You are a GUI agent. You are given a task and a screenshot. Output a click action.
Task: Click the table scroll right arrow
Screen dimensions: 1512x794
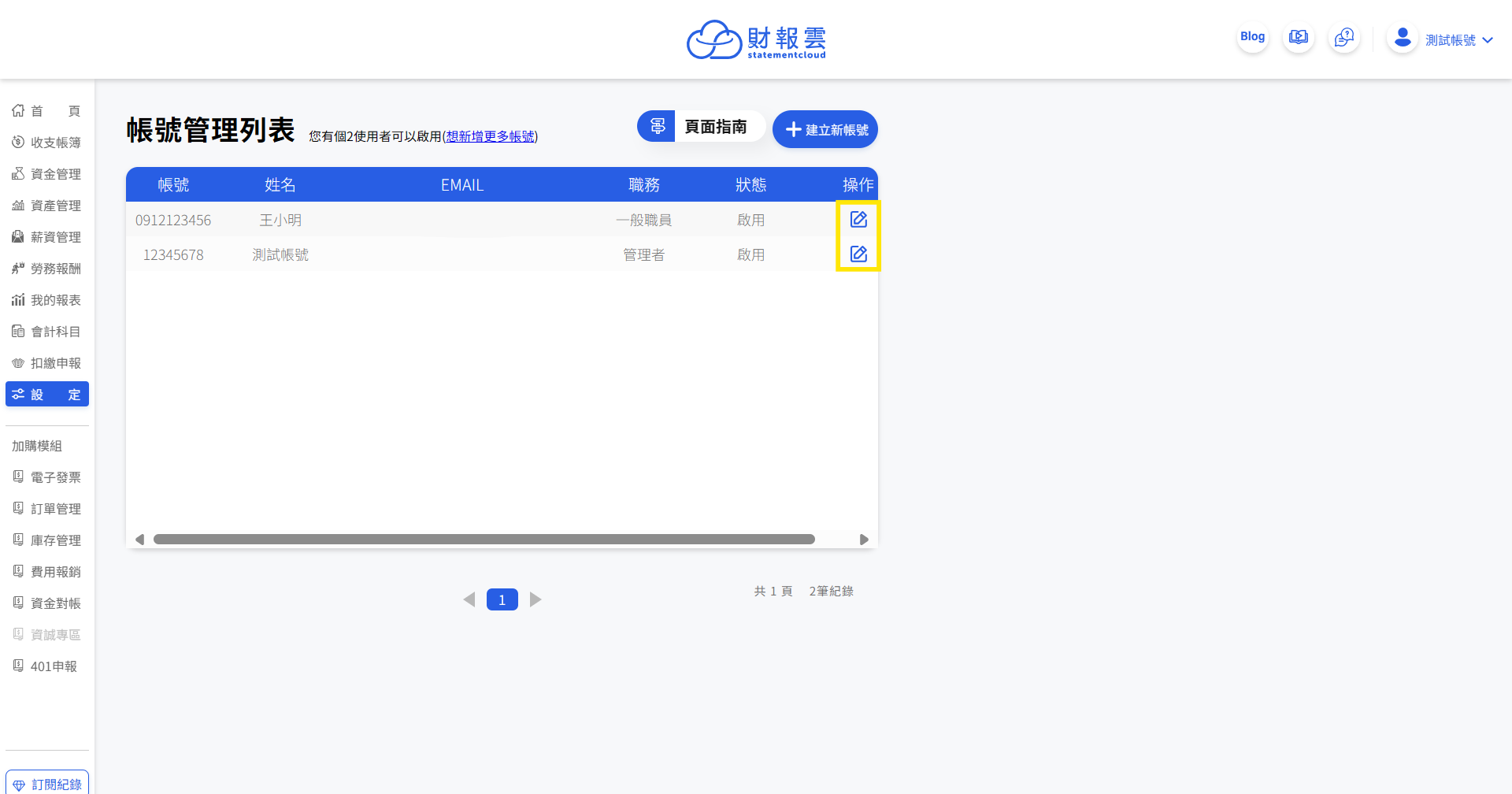(x=864, y=540)
